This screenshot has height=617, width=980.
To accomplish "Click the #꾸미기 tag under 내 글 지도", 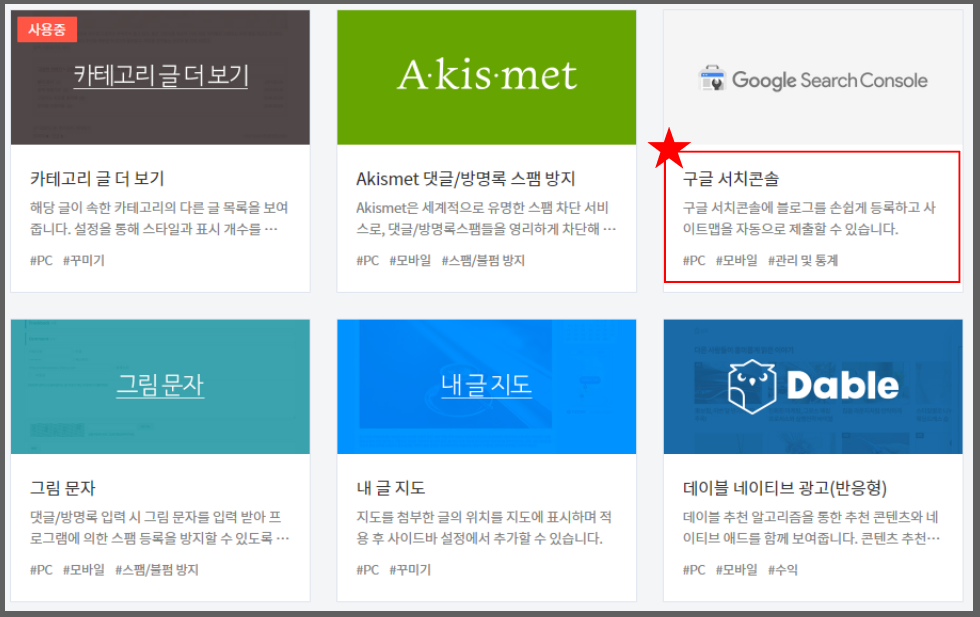I will click(410, 569).
